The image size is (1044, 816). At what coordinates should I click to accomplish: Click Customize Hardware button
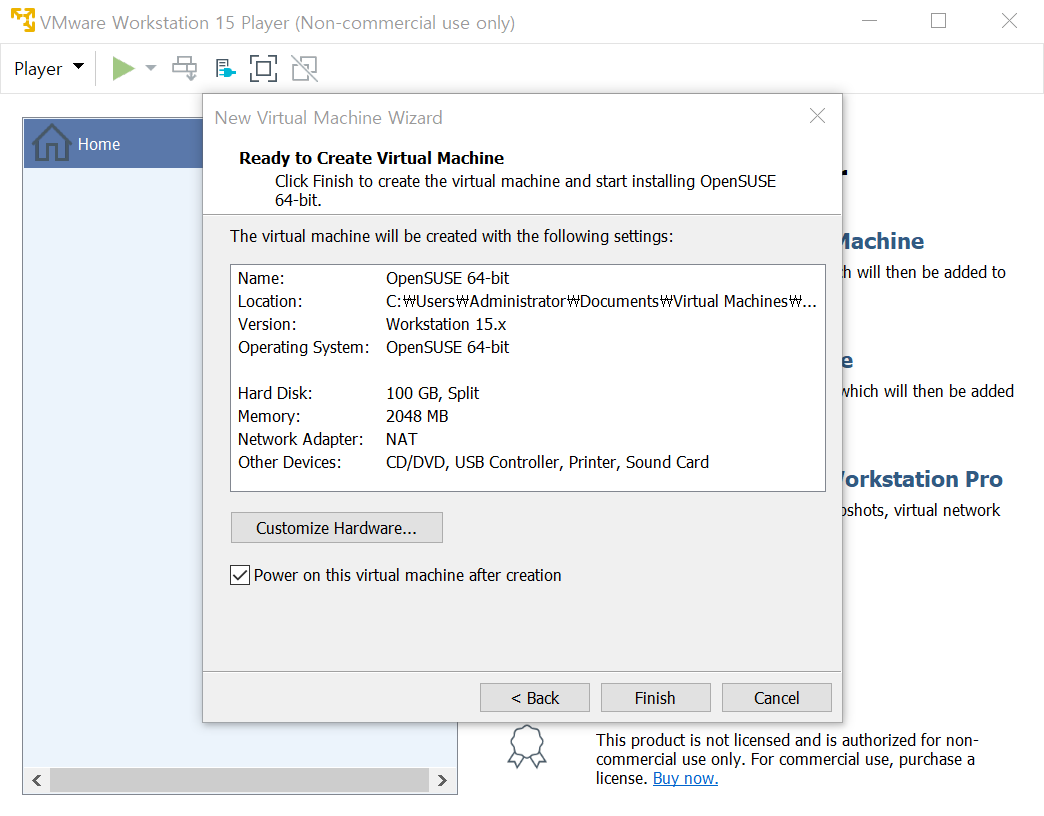click(x=336, y=528)
